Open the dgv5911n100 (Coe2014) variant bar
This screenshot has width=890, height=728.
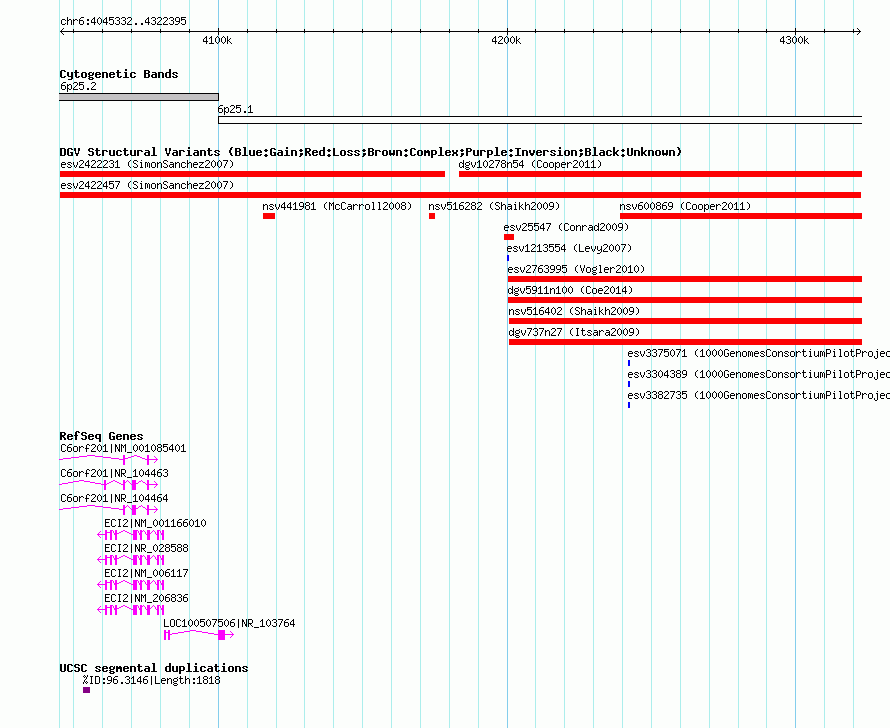(685, 300)
